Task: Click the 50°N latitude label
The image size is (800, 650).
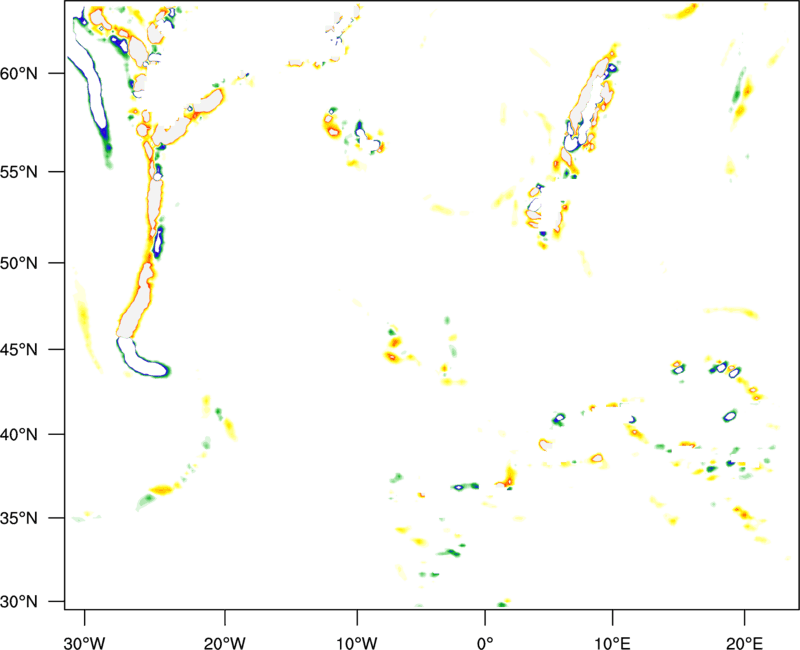Action: pyautogui.click(x=19, y=263)
